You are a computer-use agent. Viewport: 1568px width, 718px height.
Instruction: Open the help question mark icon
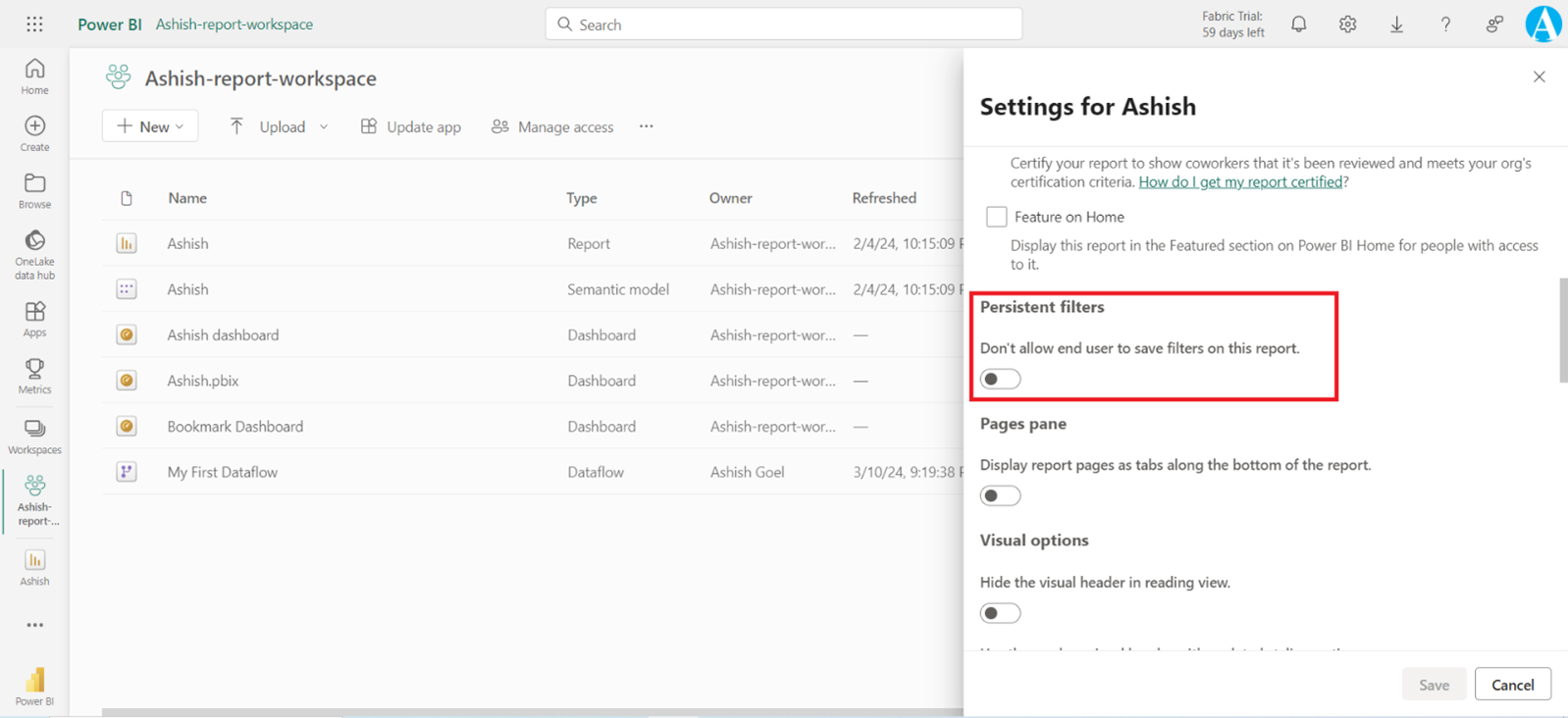click(1445, 25)
